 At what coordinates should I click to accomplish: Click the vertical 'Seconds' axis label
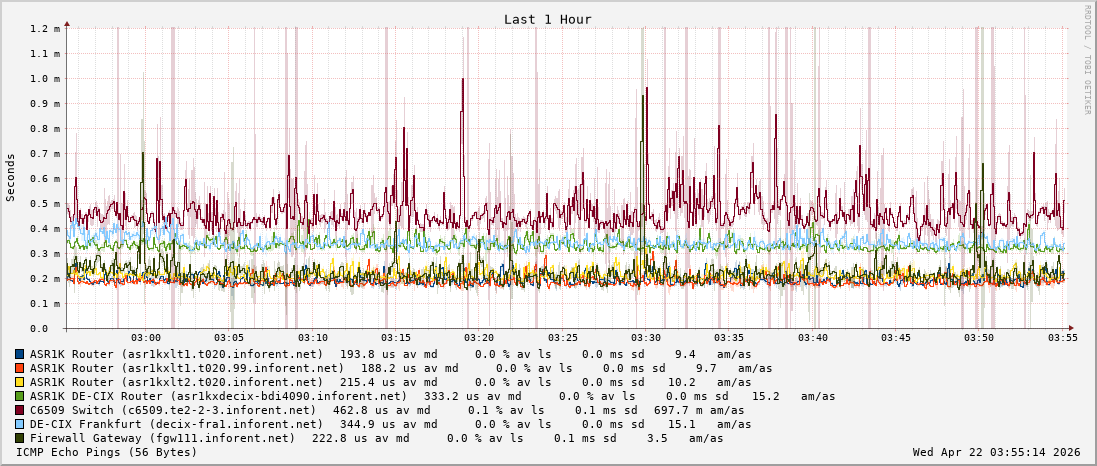11,178
